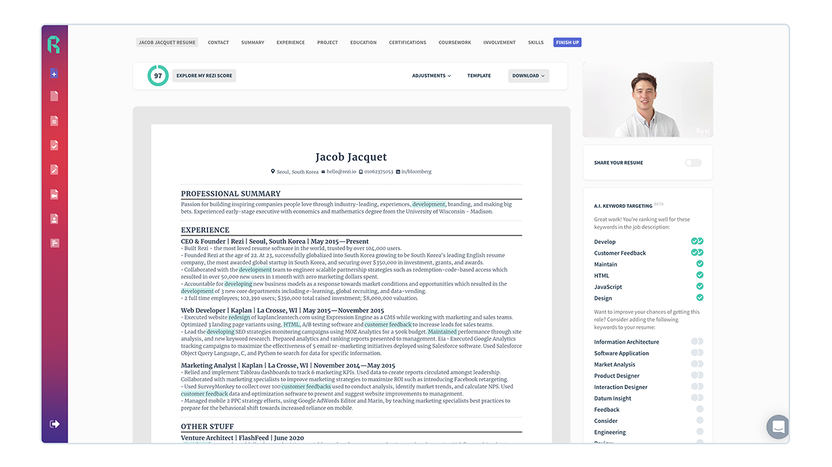Click the profile photo thumbnail
This screenshot has height=467, width=832.
point(648,100)
